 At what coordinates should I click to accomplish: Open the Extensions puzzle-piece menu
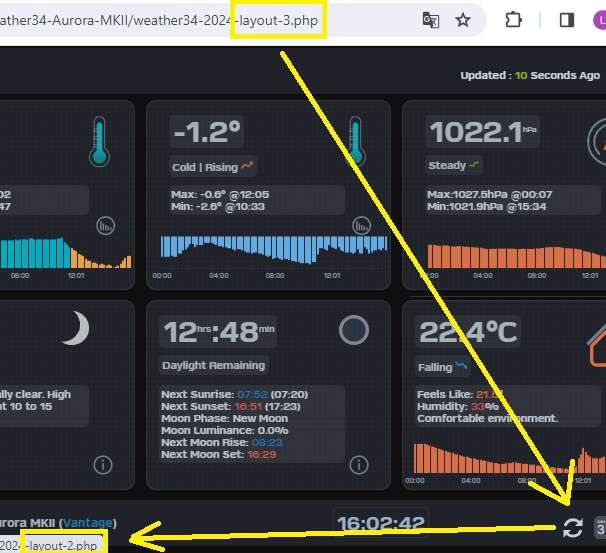coord(513,20)
